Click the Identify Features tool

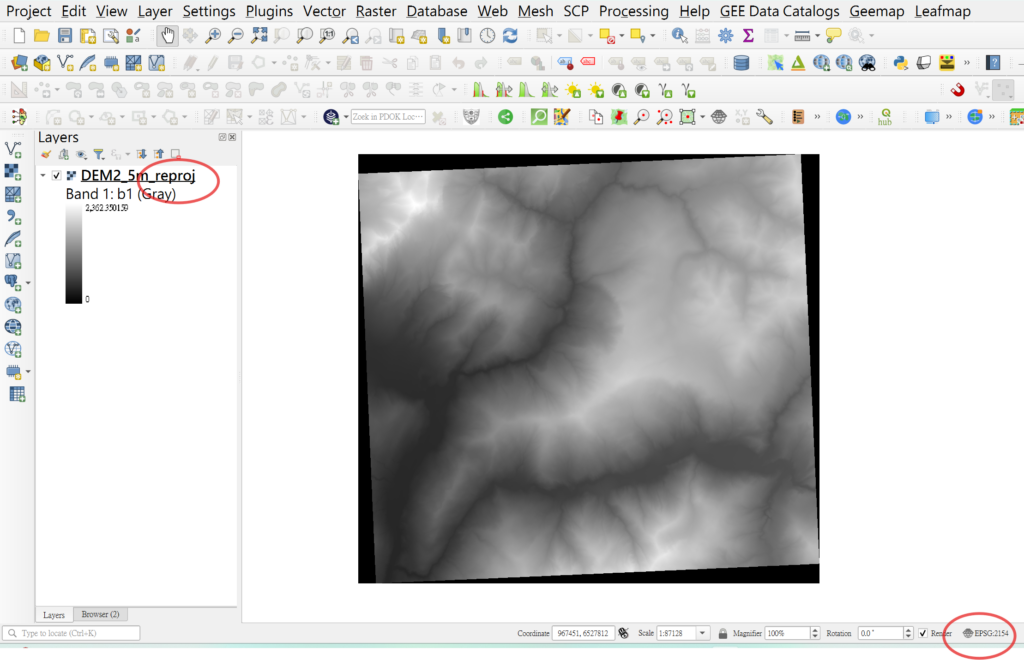pyautogui.click(x=680, y=36)
